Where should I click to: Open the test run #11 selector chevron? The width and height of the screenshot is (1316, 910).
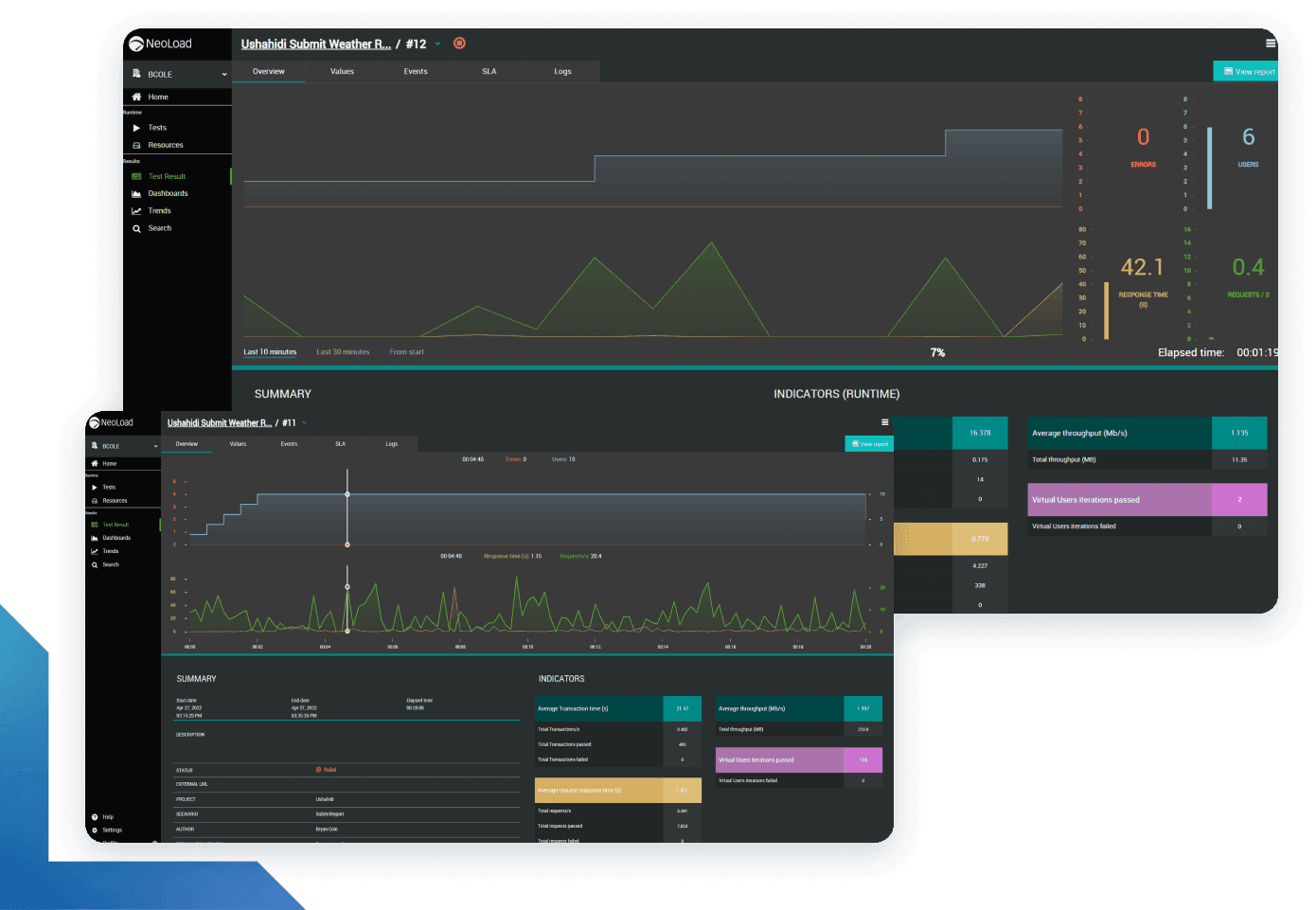pyautogui.click(x=304, y=423)
